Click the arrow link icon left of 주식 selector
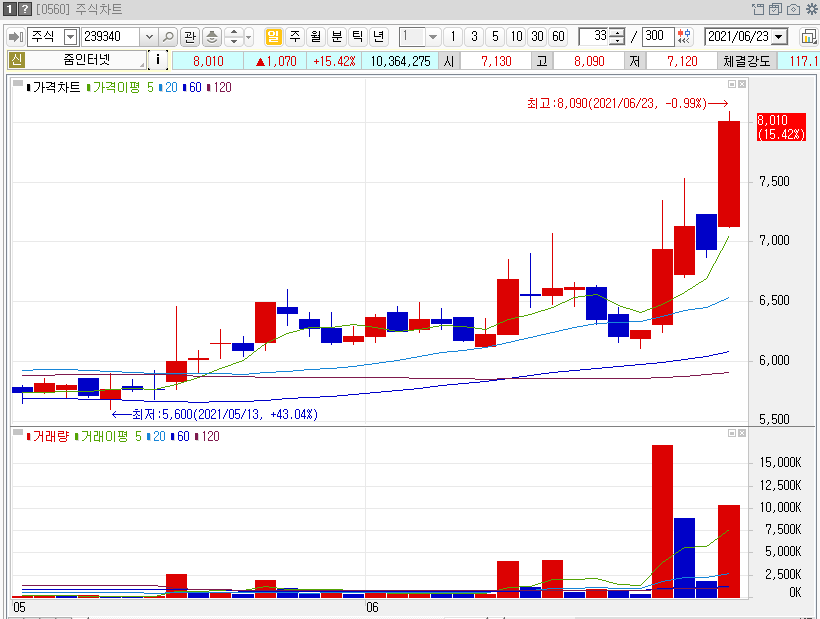The image size is (820, 619). (x=16, y=37)
